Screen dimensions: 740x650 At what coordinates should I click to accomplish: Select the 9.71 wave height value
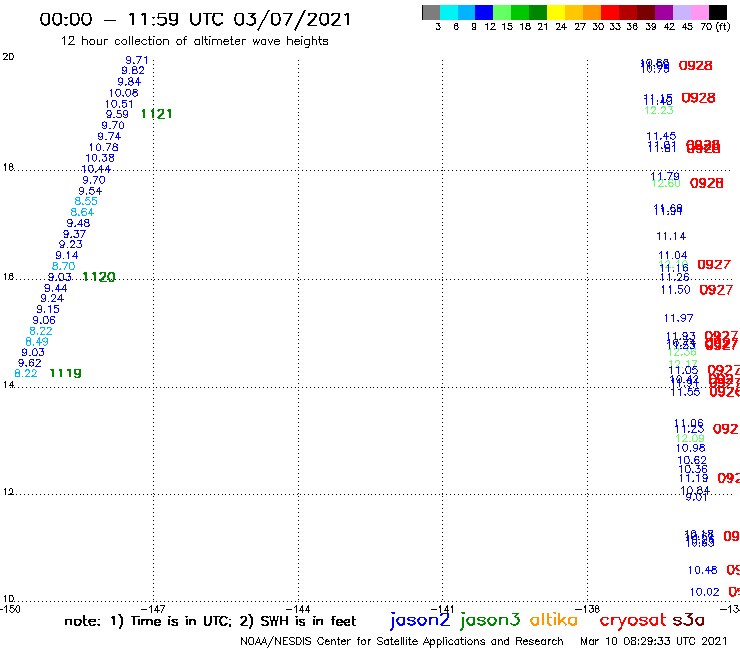137,60
